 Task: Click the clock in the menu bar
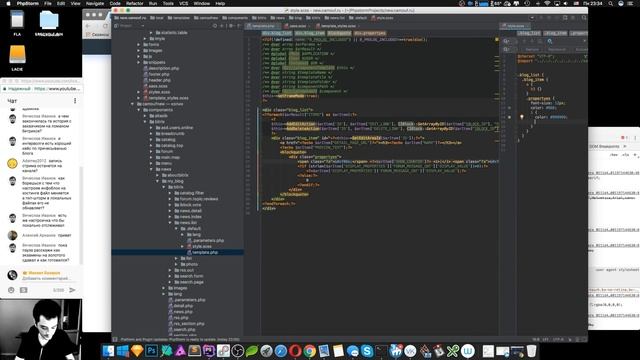point(594,3)
